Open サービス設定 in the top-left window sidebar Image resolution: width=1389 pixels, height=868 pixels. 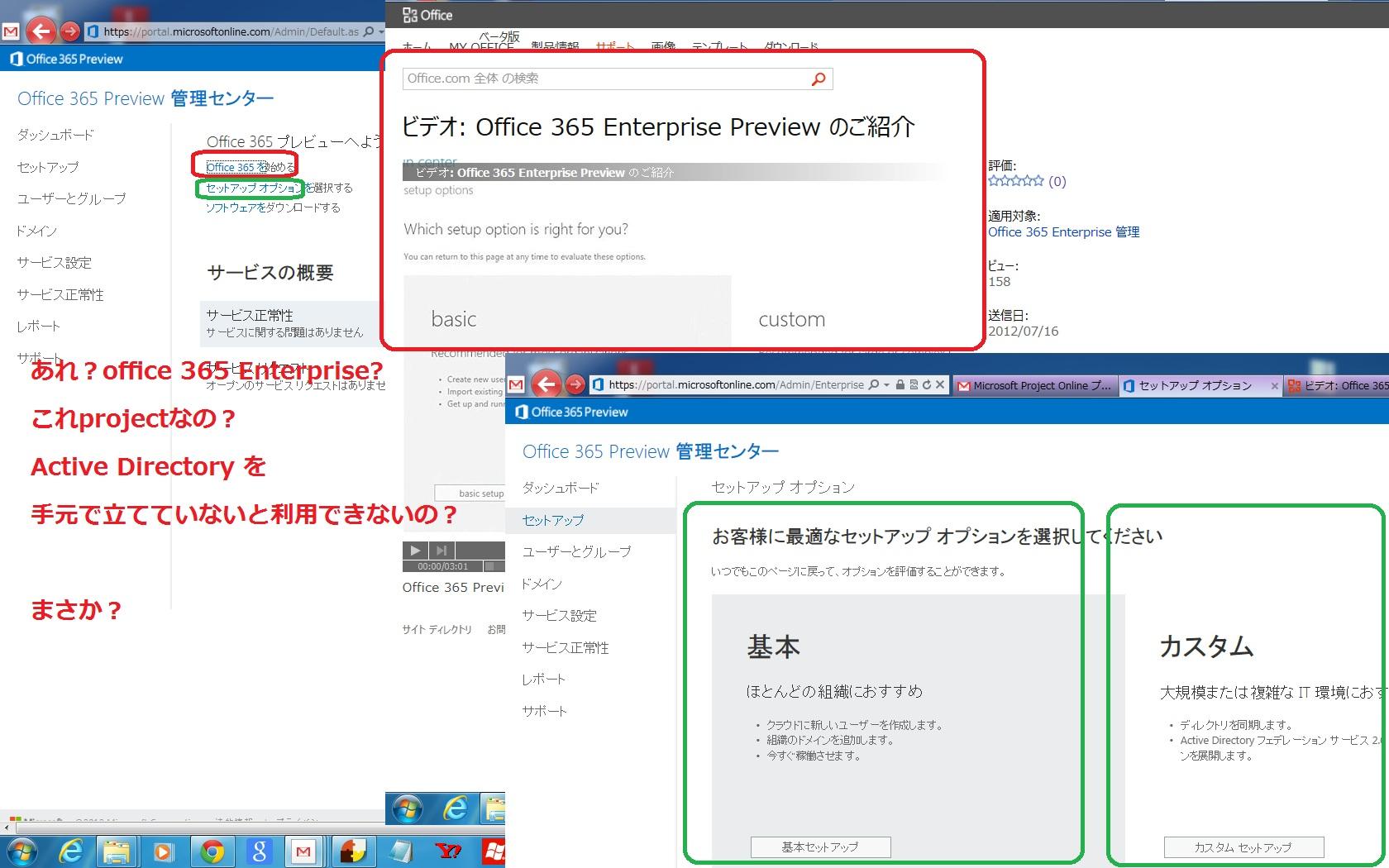54,263
